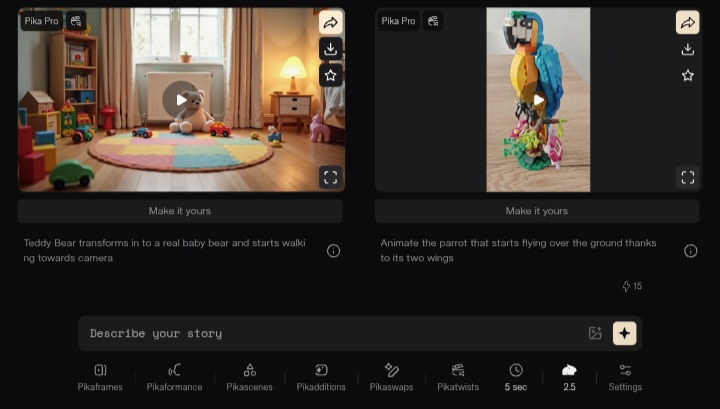
Task: Expand teddy bear video to fullscreen
Action: click(x=331, y=177)
